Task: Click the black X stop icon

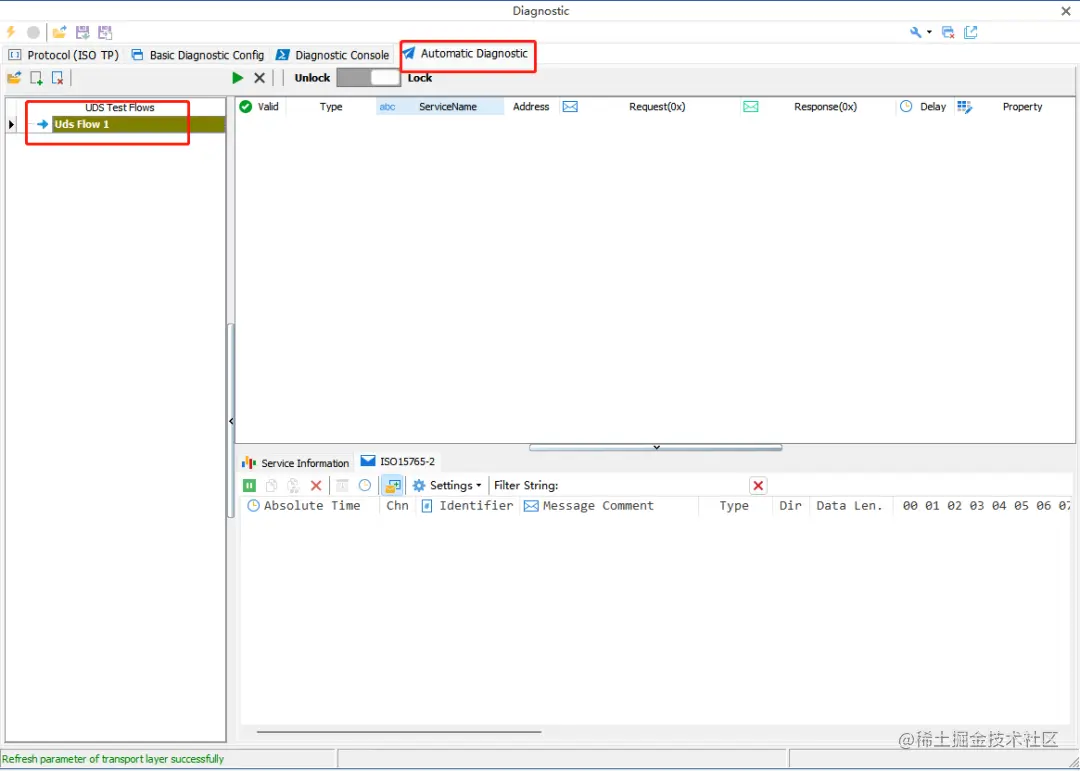Action: coord(260,78)
